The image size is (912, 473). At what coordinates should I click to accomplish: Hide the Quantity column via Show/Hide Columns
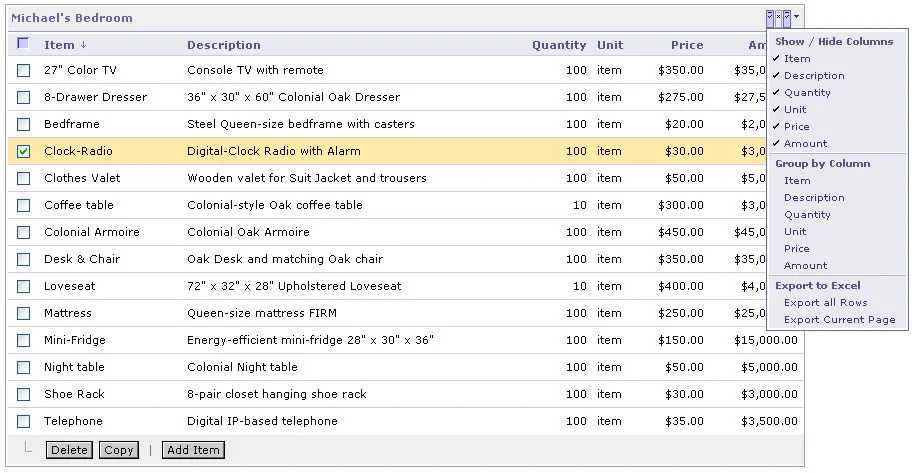coord(807,92)
